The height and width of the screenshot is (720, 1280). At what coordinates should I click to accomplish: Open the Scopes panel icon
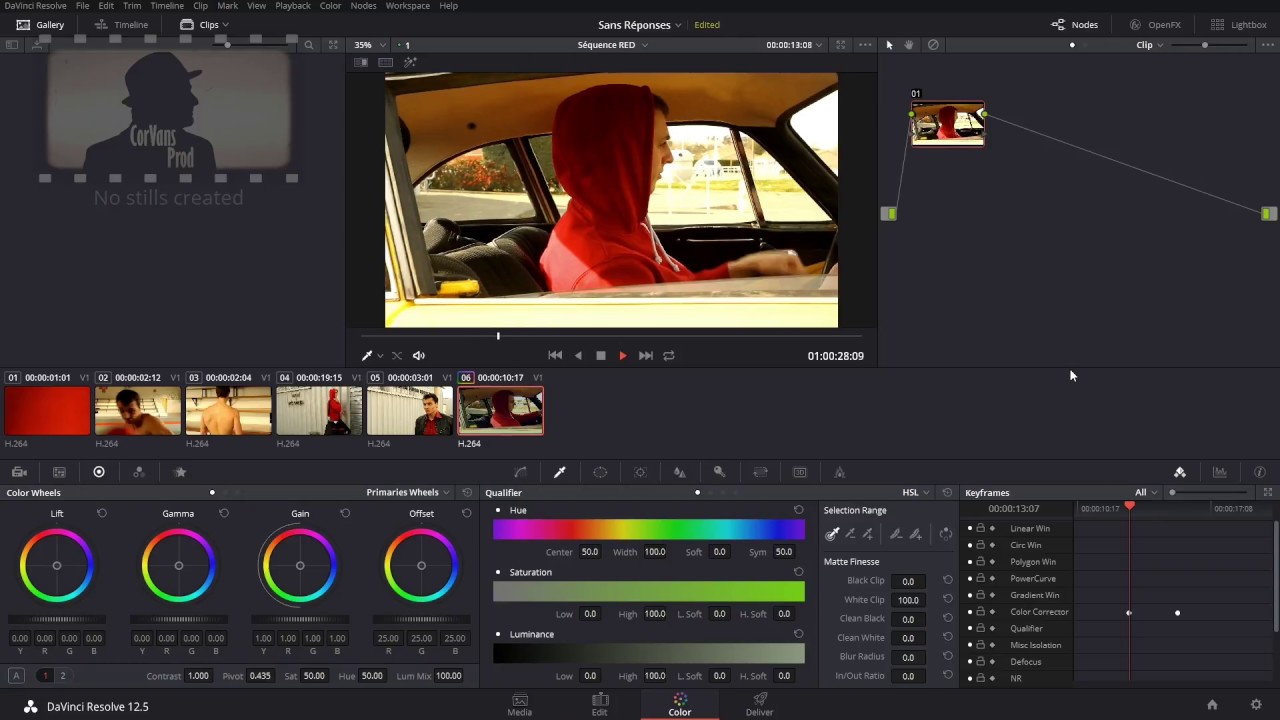point(1220,472)
